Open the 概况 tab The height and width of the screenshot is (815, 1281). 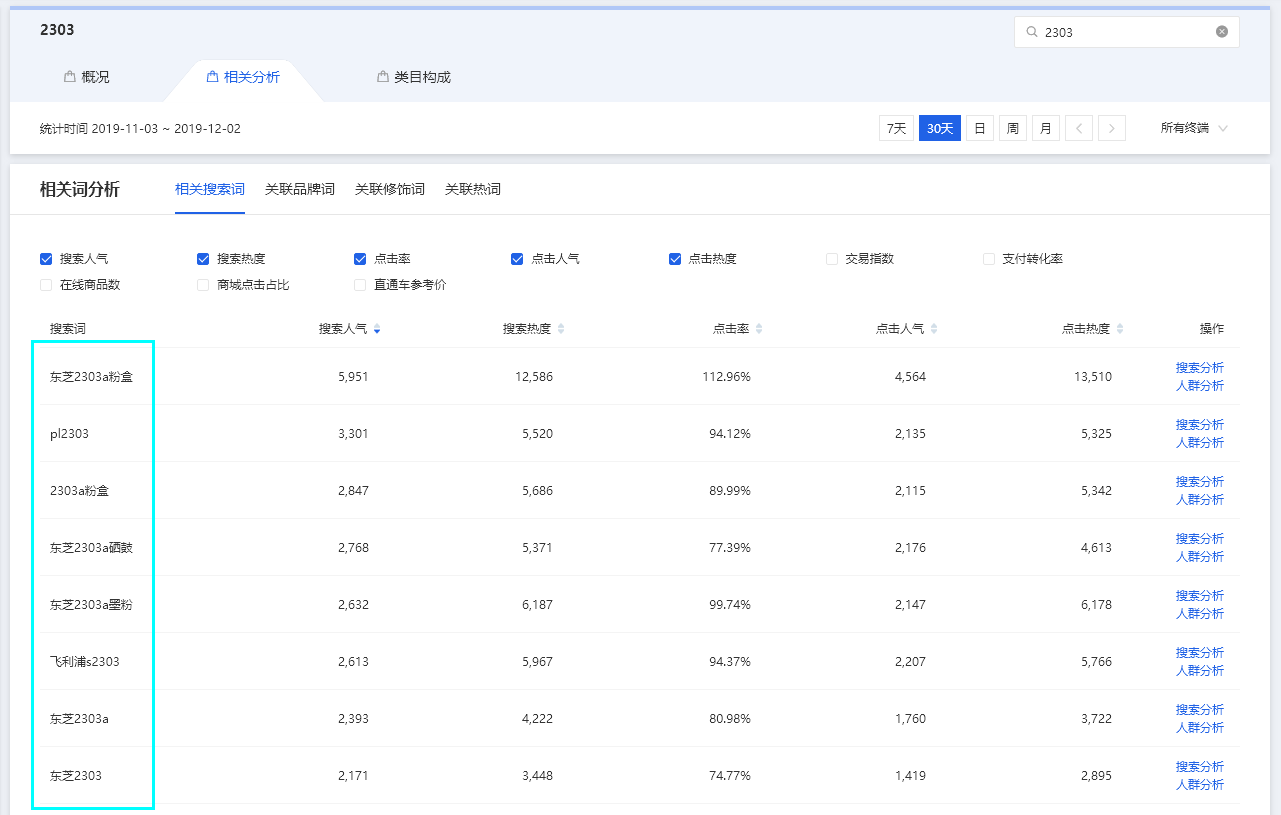(87, 77)
